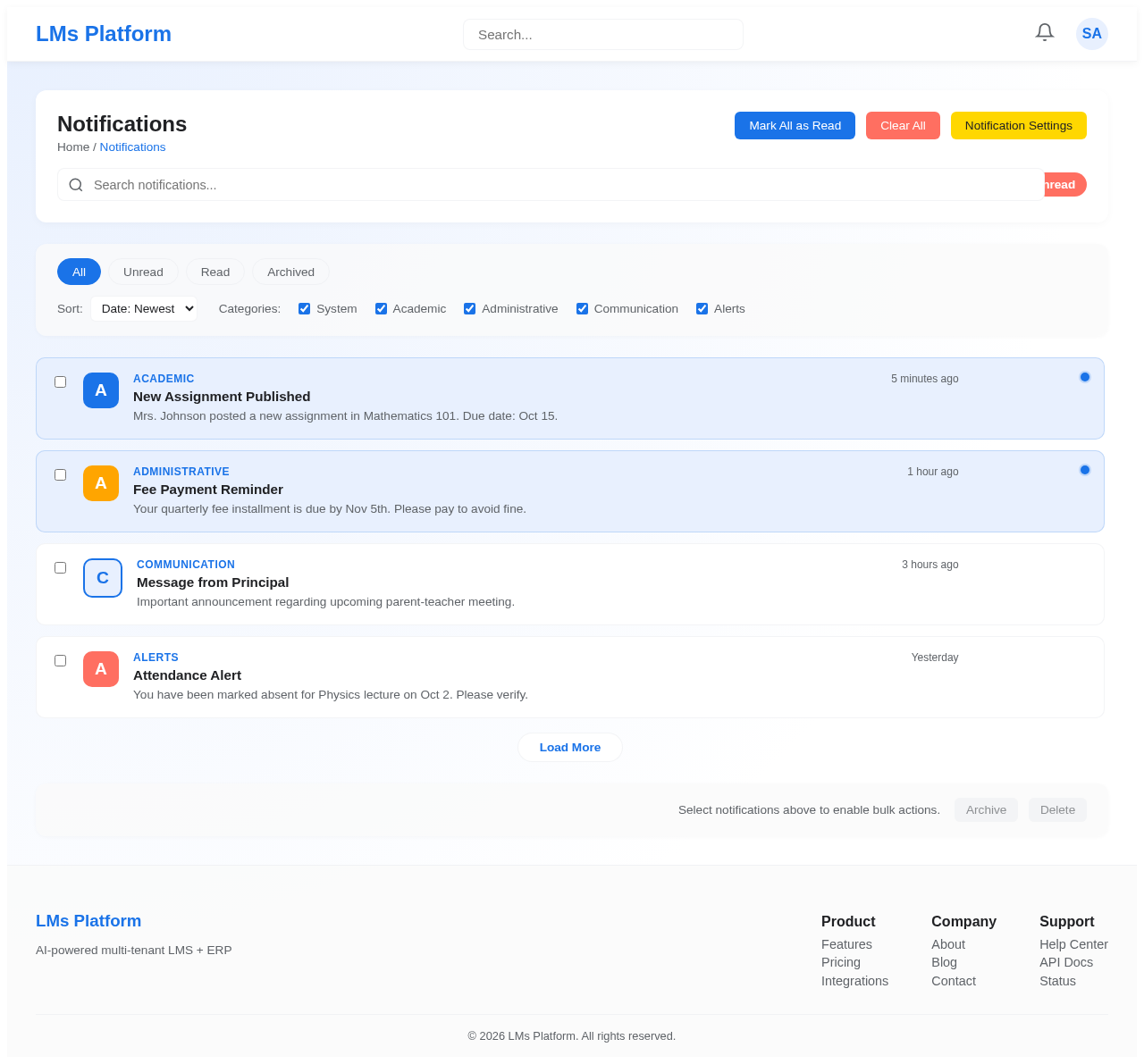Select the Attendance Alert checkbox
This screenshot has height=1064, width=1144.
click(x=61, y=660)
